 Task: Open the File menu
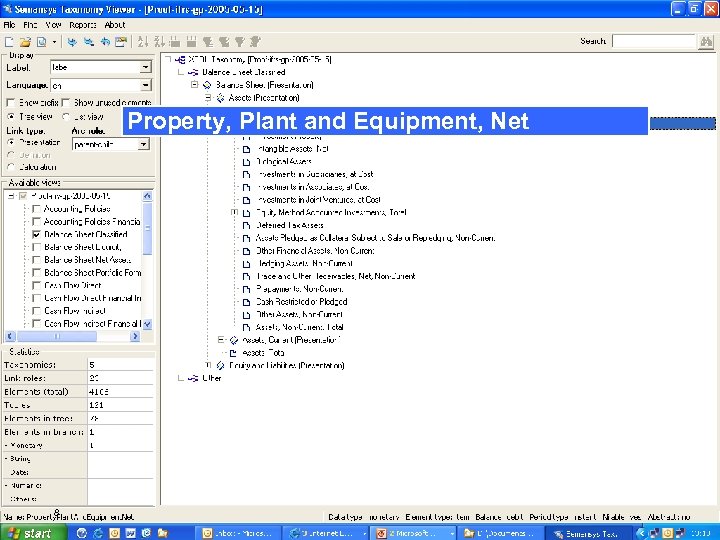tap(9, 25)
